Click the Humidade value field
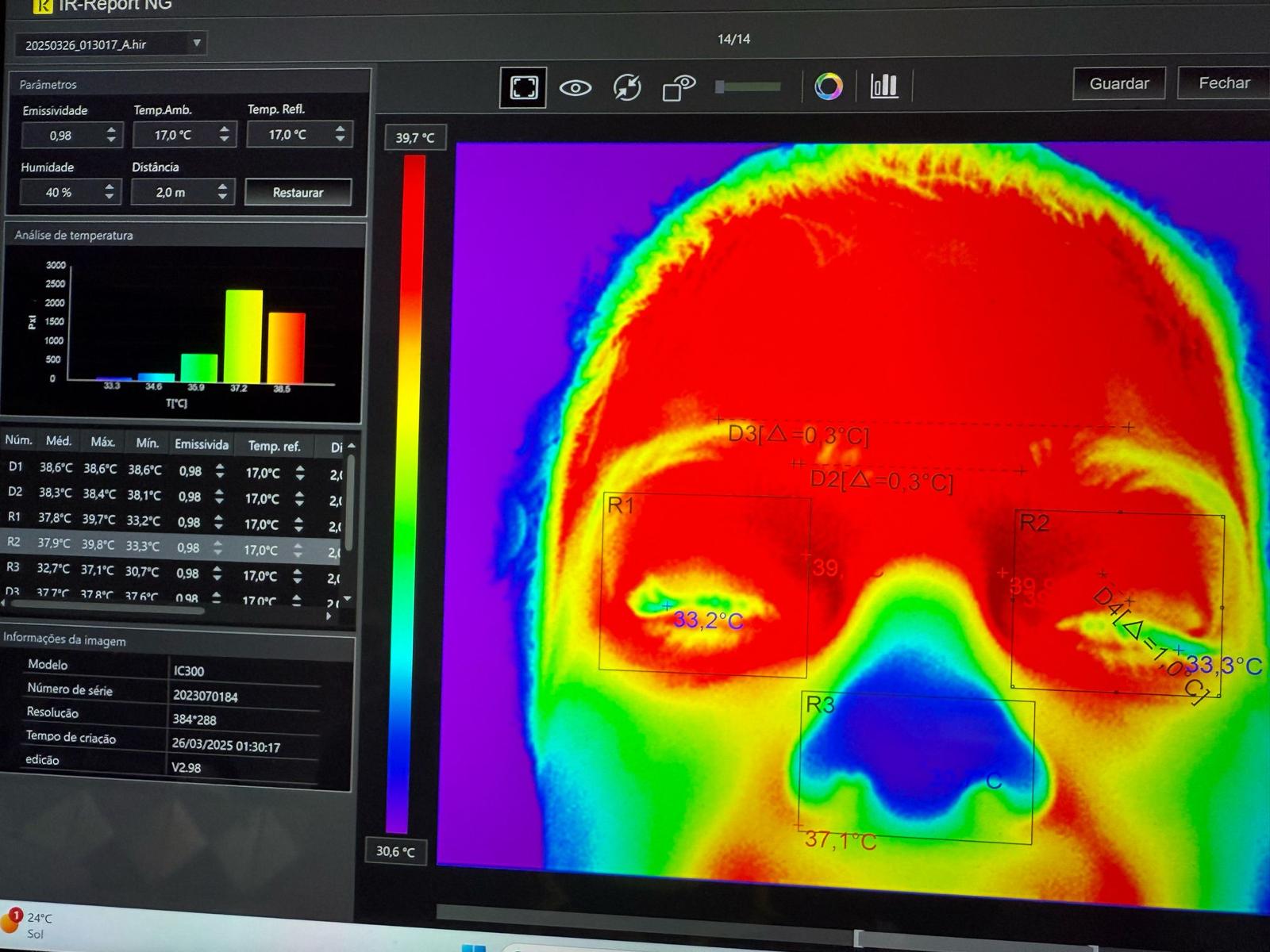The image size is (1270, 952). pos(60,192)
